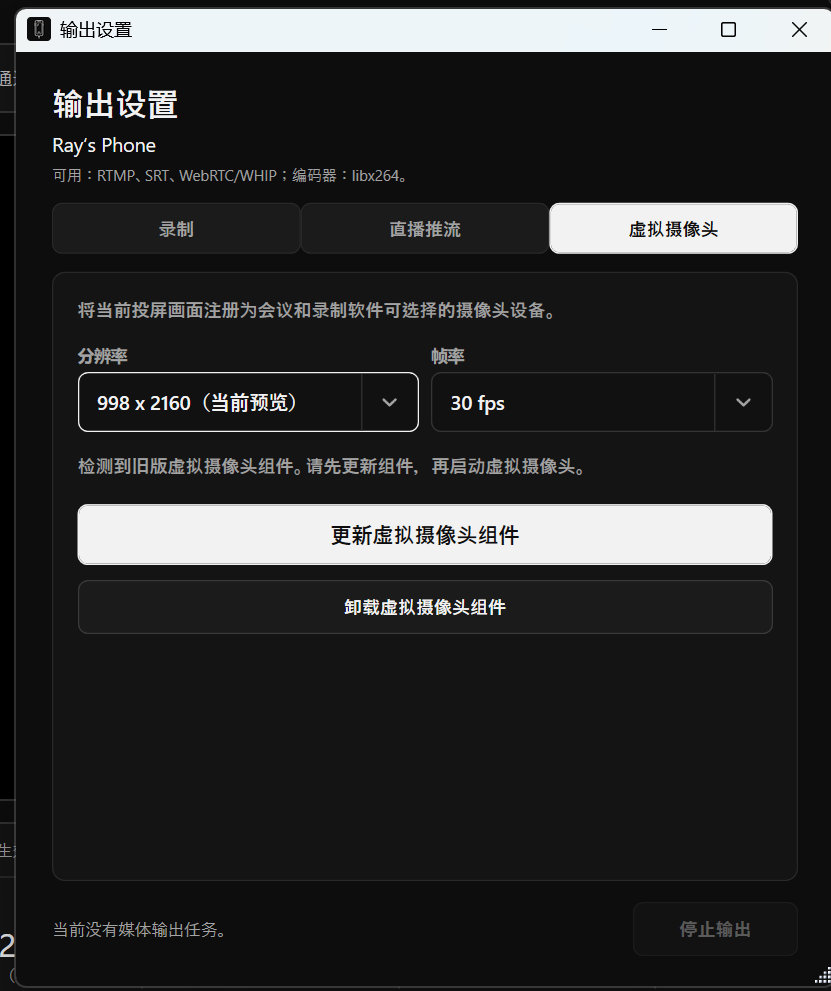Click the 分辨率 field label
The image size is (831, 991).
click(102, 356)
